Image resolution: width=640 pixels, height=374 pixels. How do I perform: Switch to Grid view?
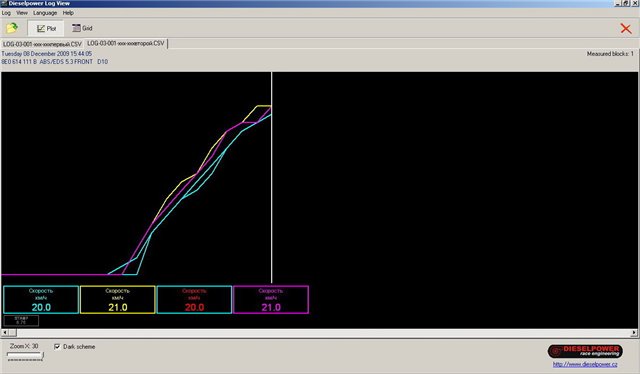[82, 28]
